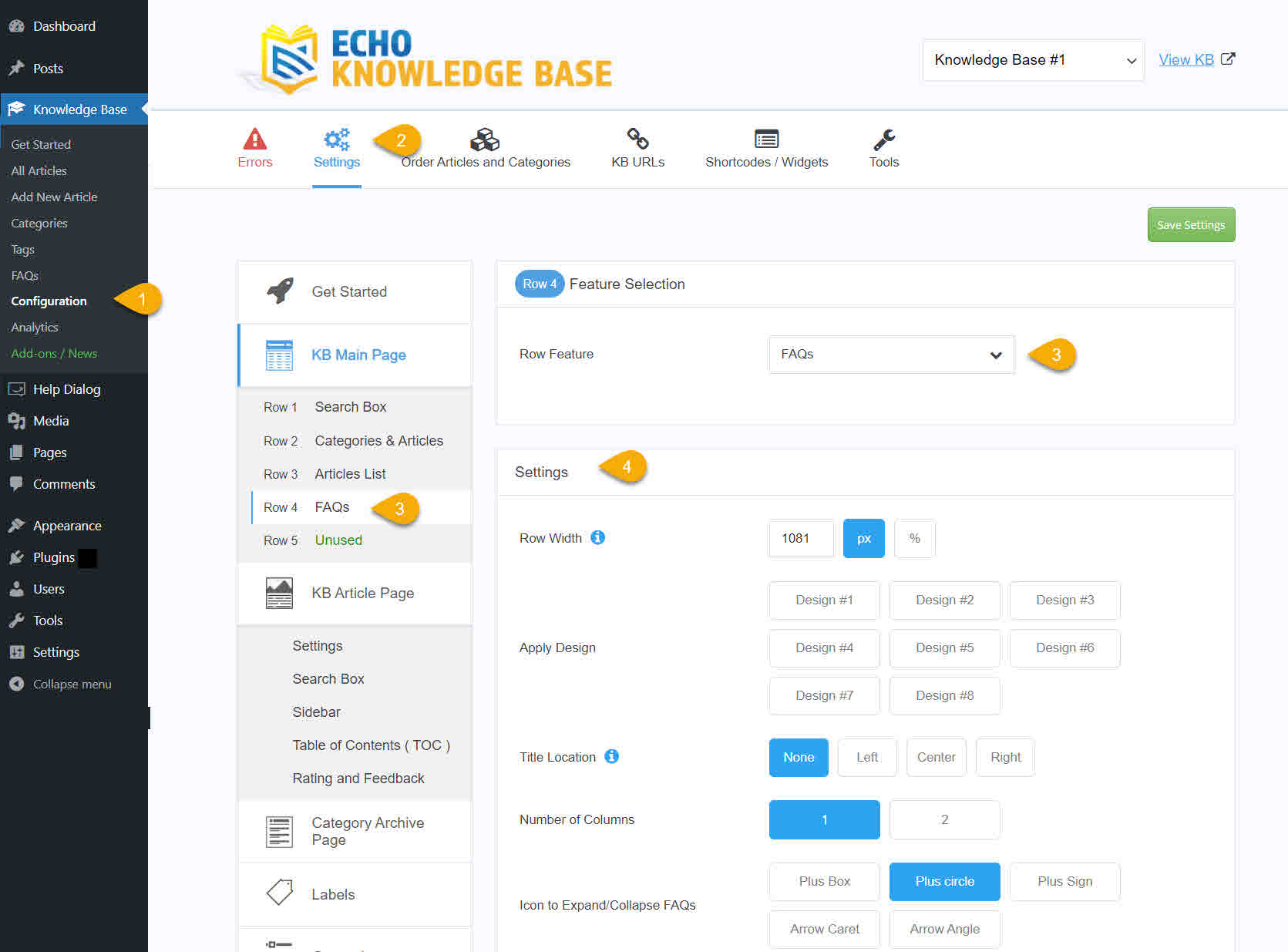Click the Users person icon in sidebar
The image size is (1288, 952).
tap(16, 589)
